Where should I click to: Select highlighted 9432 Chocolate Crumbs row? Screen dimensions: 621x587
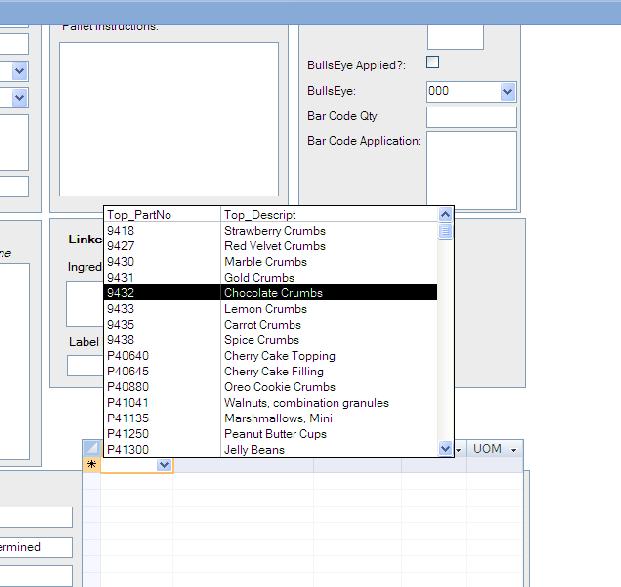click(270, 292)
